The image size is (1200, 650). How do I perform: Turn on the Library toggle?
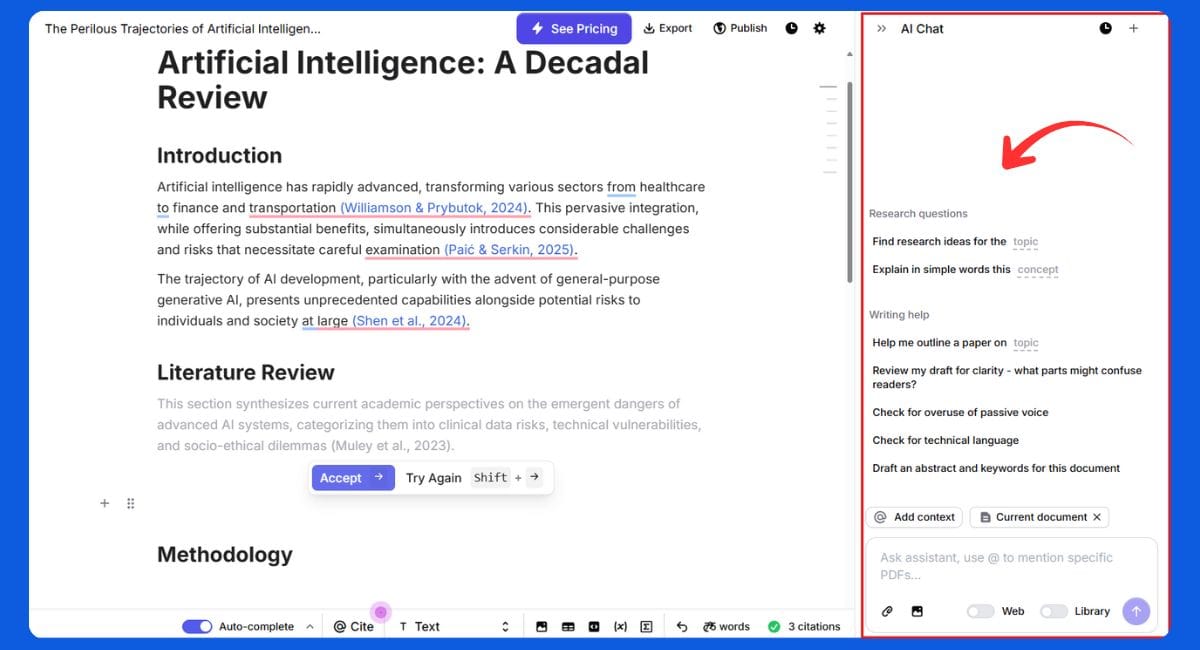1053,611
